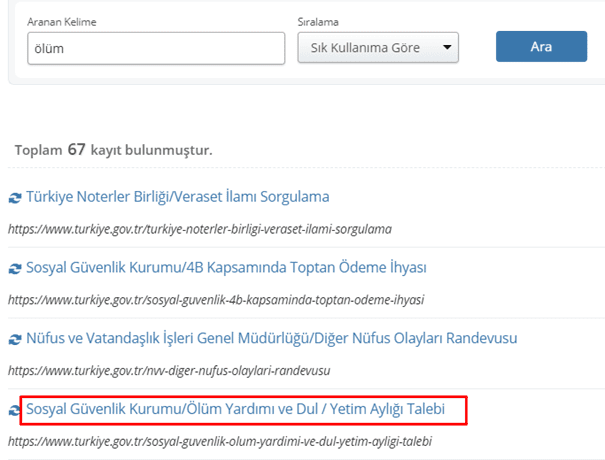Click the 4b-kapsaminda-toptan-odeme-ihyasi URL text
Image resolution: width=605 pixels, height=460 pixels.
(x=216, y=299)
